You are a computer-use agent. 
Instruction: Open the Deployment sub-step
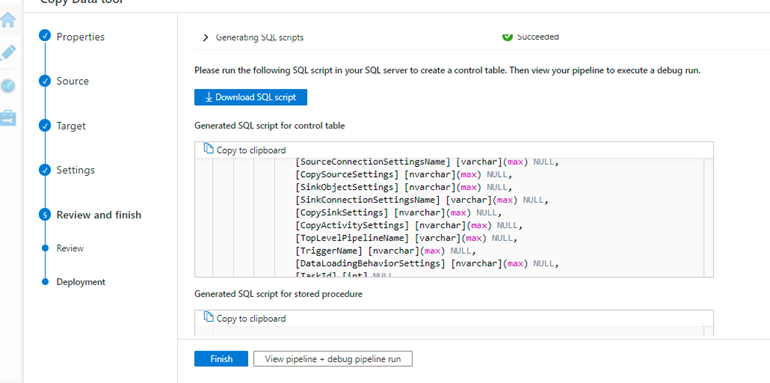[81, 282]
